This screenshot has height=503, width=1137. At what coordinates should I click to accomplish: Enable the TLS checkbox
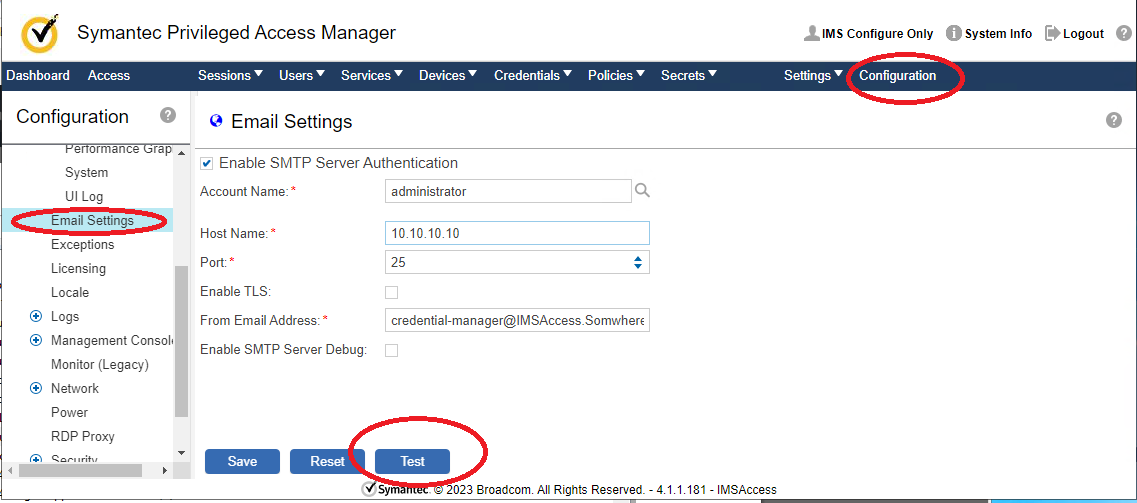click(392, 292)
